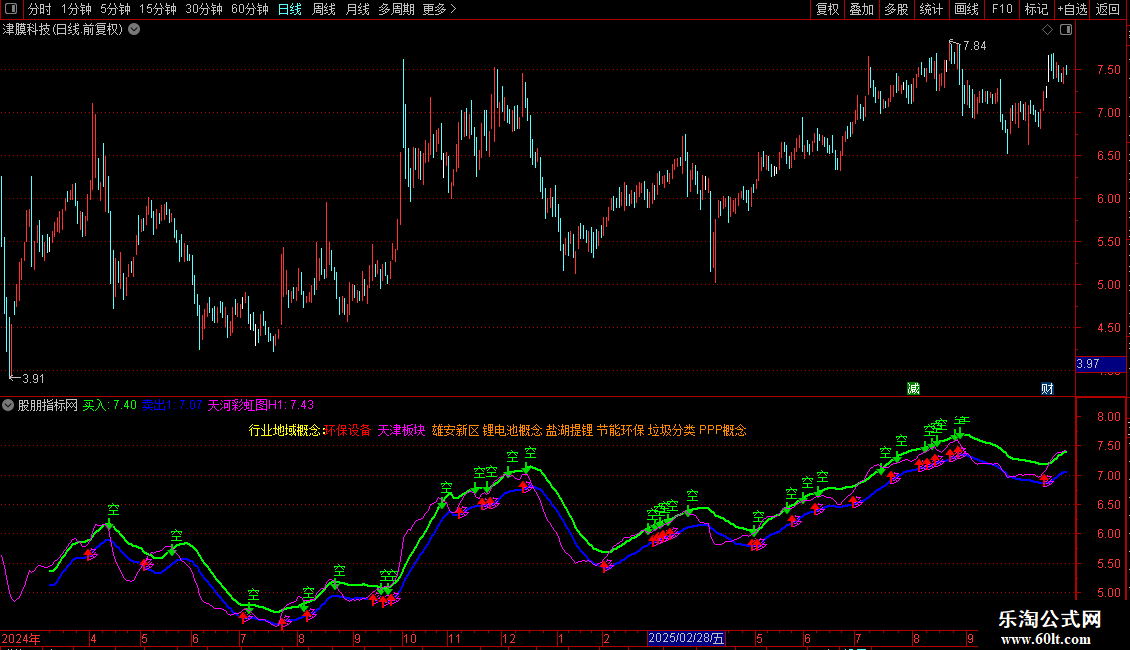Click the 3.97 price tag on axis
1130x650 pixels.
1100,364
